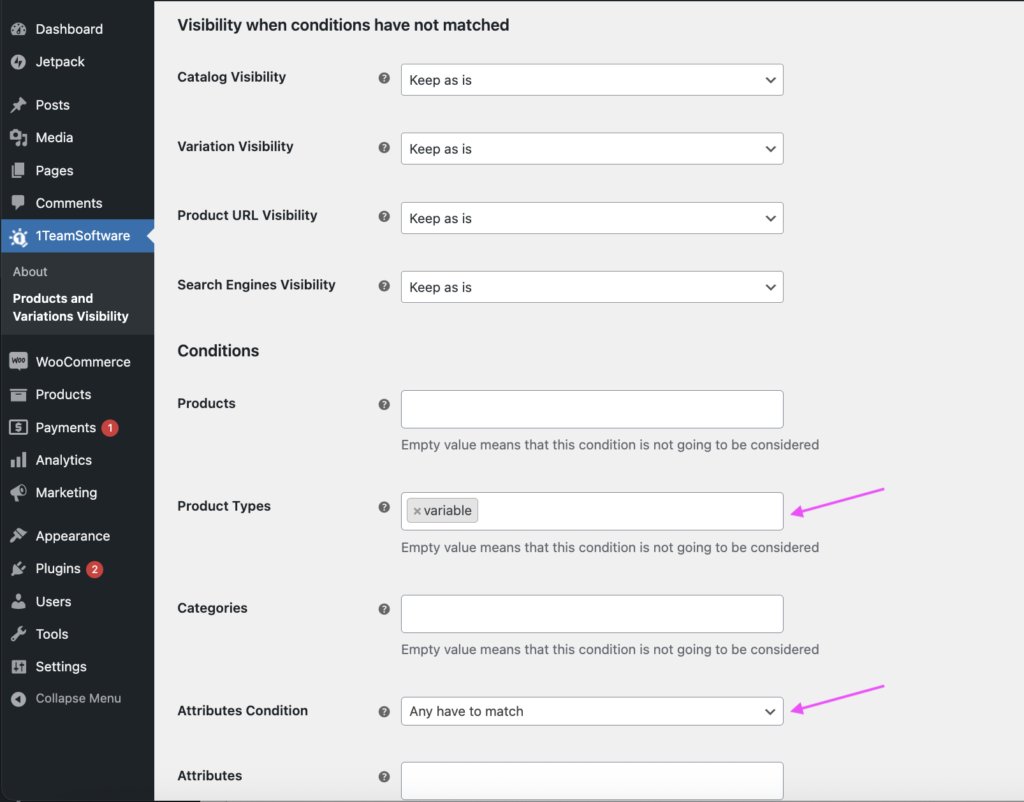Click help icon beside Catalog Visibility

pos(384,78)
